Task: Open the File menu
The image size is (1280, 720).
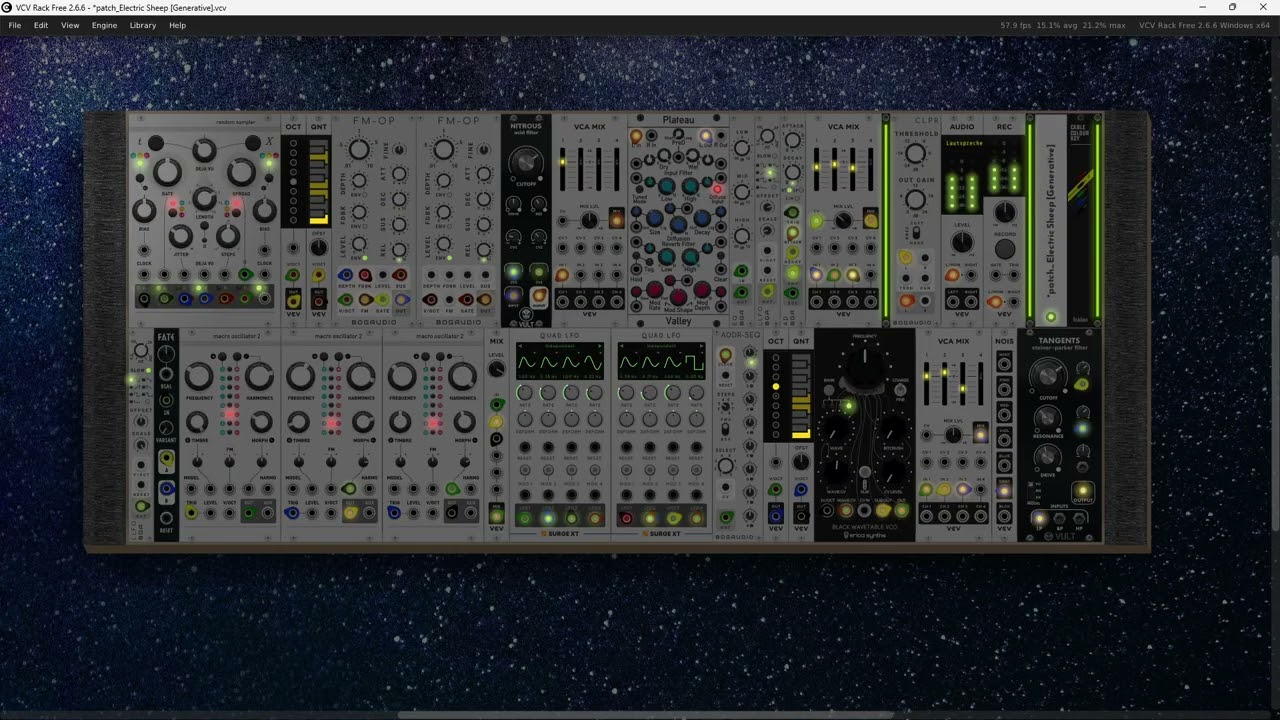Action: point(15,25)
